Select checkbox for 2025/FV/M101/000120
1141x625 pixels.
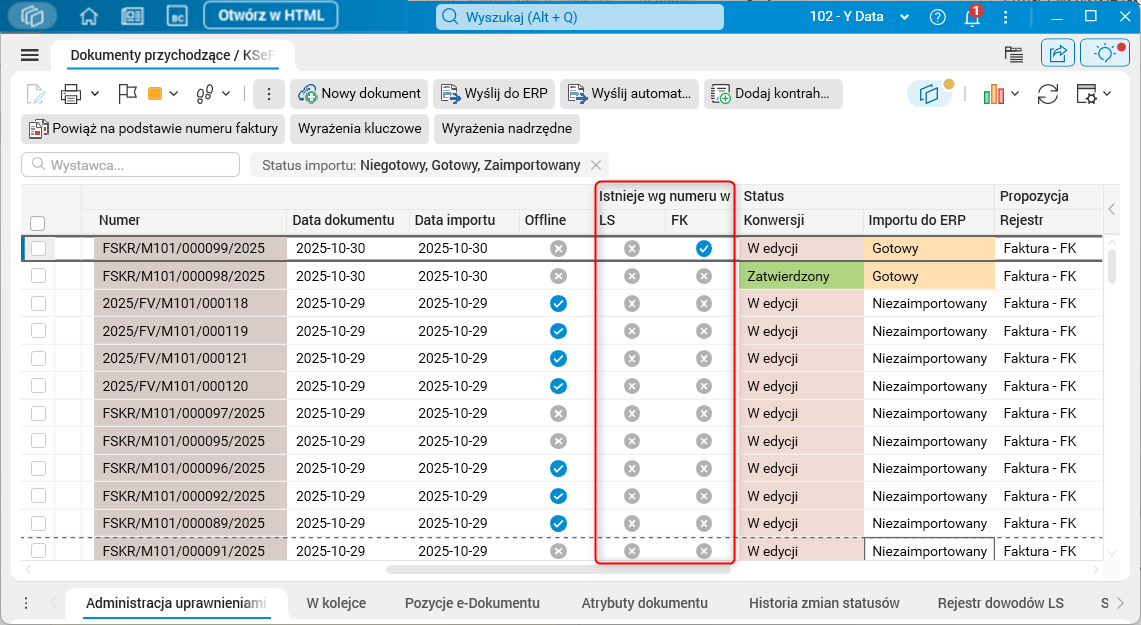[x=39, y=386]
